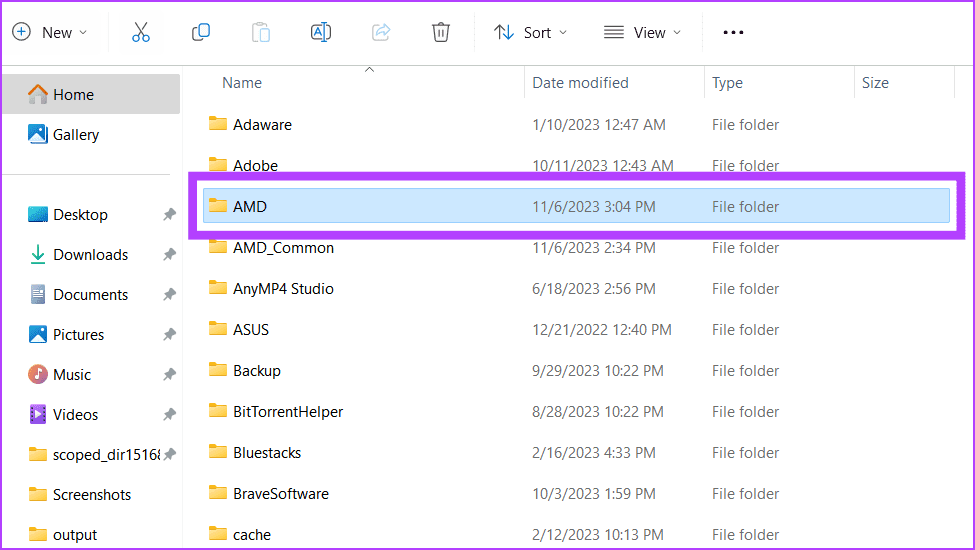Unpin Desktop using its pin icon
Viewport: 975px width, 550px height.
click(169, 215)
